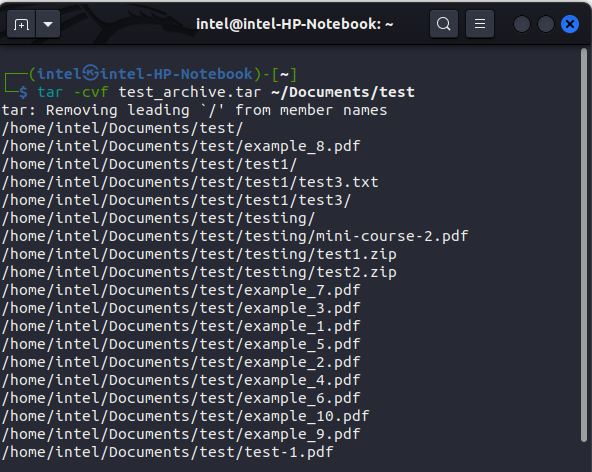Click the 'Removing leading' tar warning line
592x472 pixels.
(x=194, y=110)
